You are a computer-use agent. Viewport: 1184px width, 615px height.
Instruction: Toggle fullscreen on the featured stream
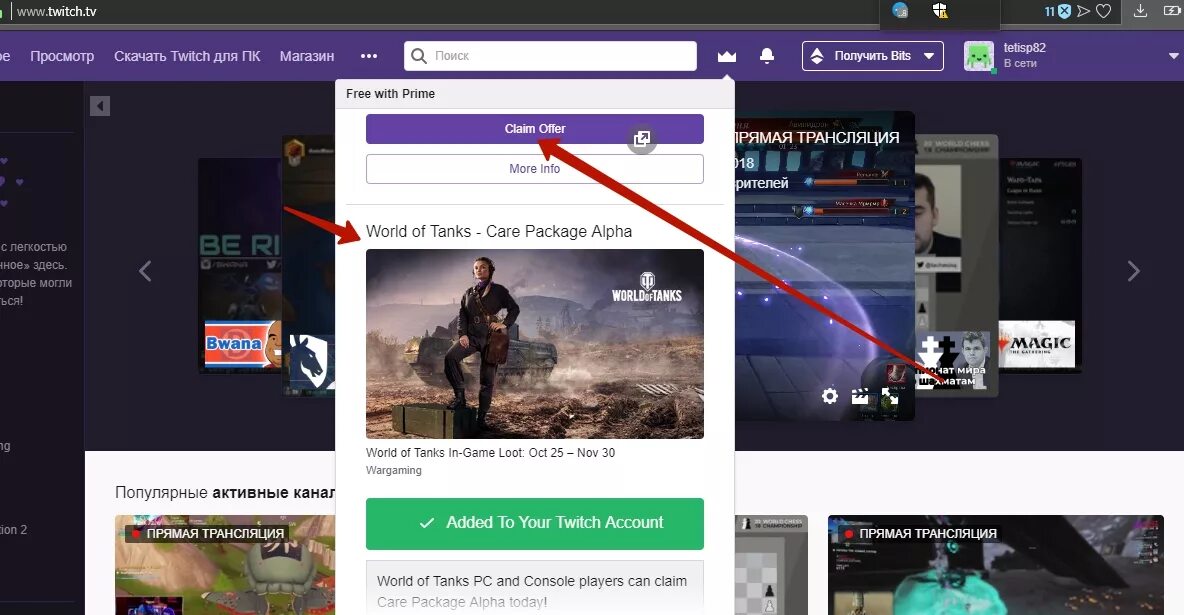[890, 396]
